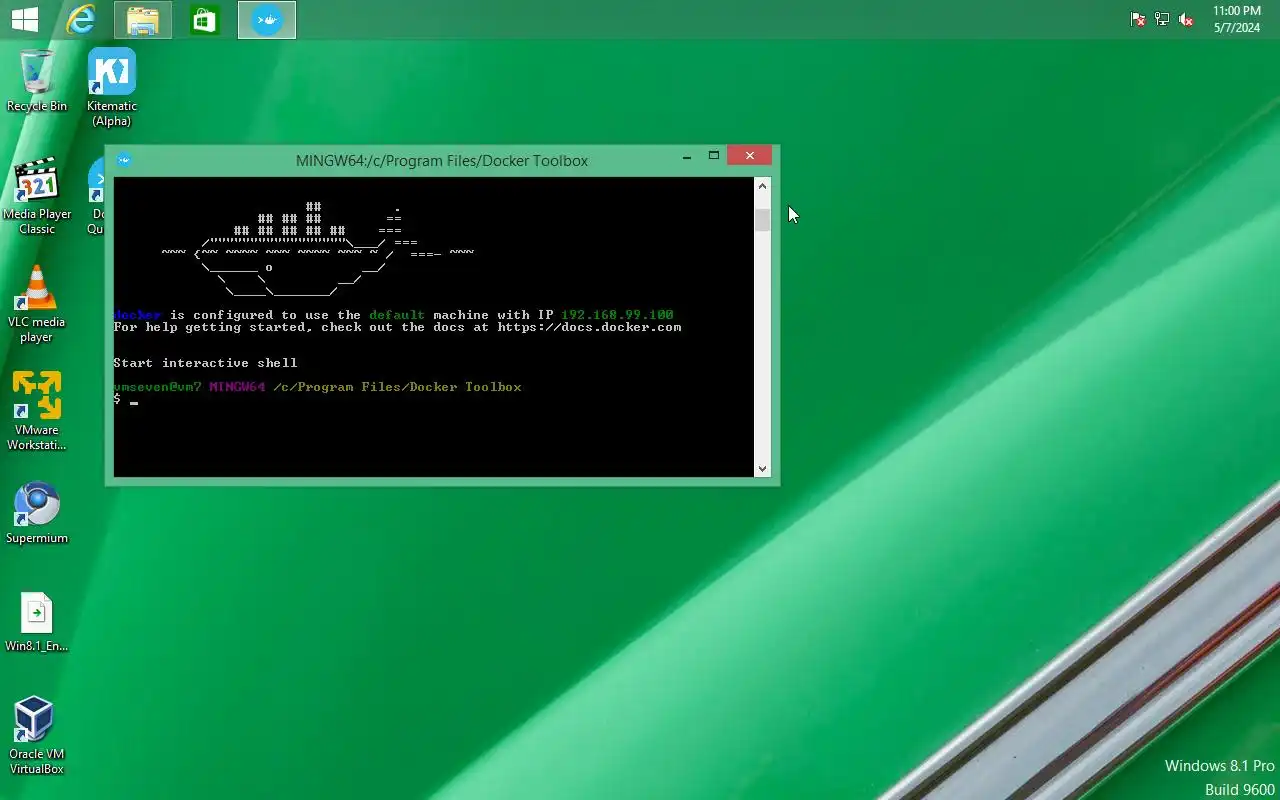Viewport: 1280px width, 800px height.
Task: Close the Docker Toolbox terminal window
Action: click(x=749, y=155)
